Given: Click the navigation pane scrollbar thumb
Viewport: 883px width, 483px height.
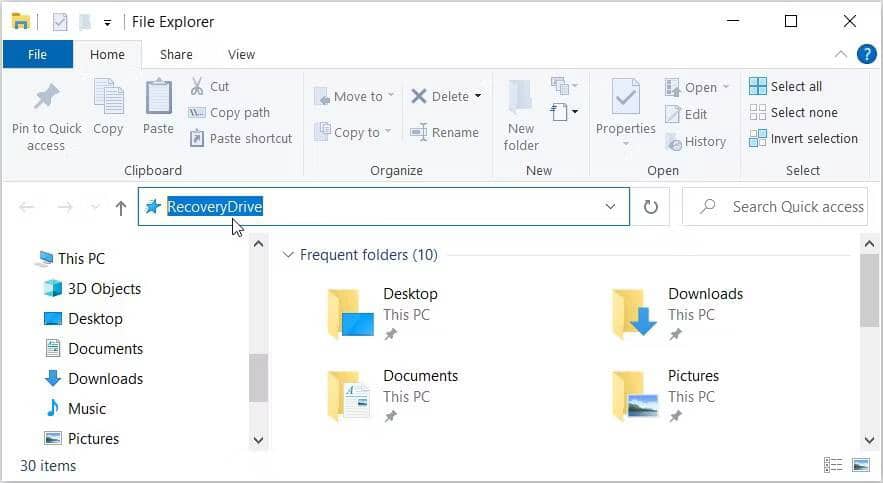Looking at the screenshot, I should (x=258, y=378).
